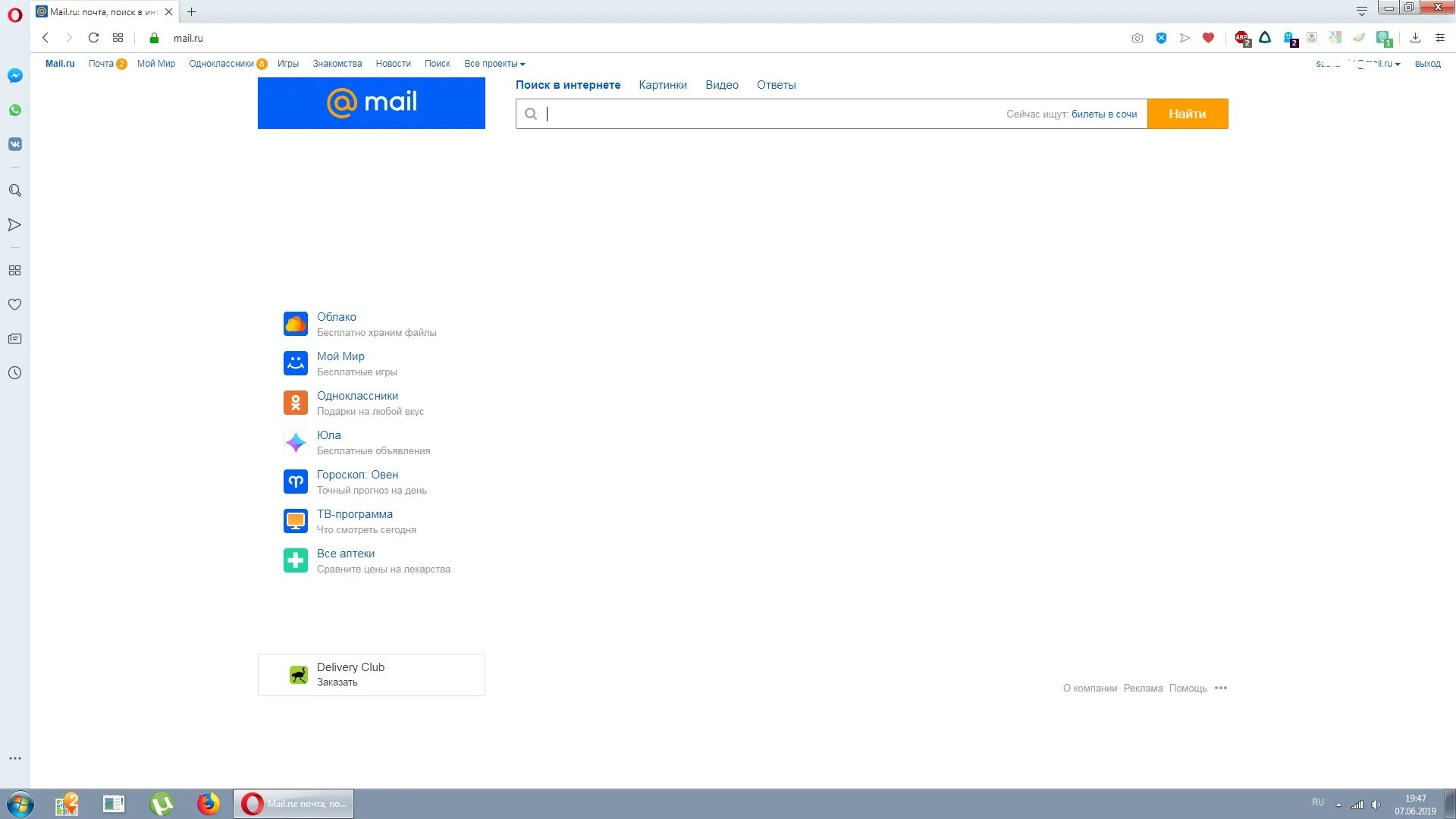This screenshot has height=819, width=1456.
Task: Click the orange Найти search button
Action: [1188, 114]
